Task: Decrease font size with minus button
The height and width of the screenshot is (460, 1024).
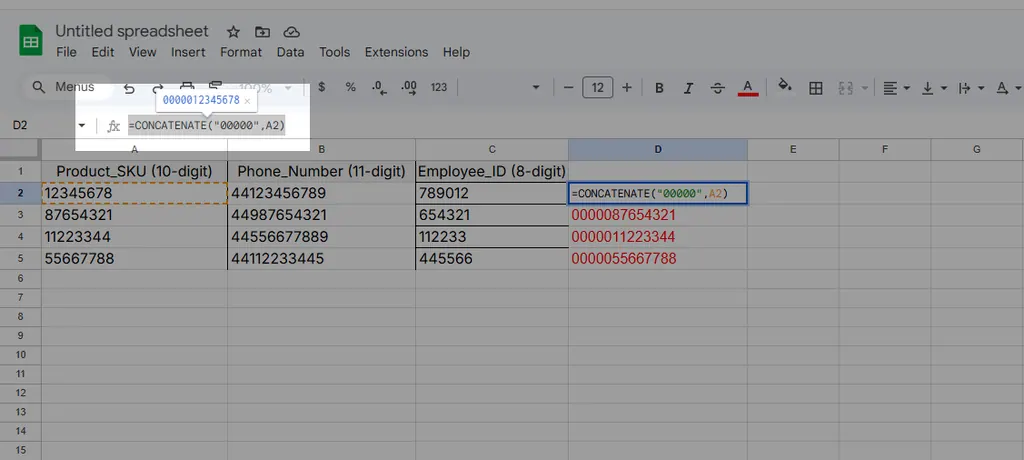Action: [569, 88]
